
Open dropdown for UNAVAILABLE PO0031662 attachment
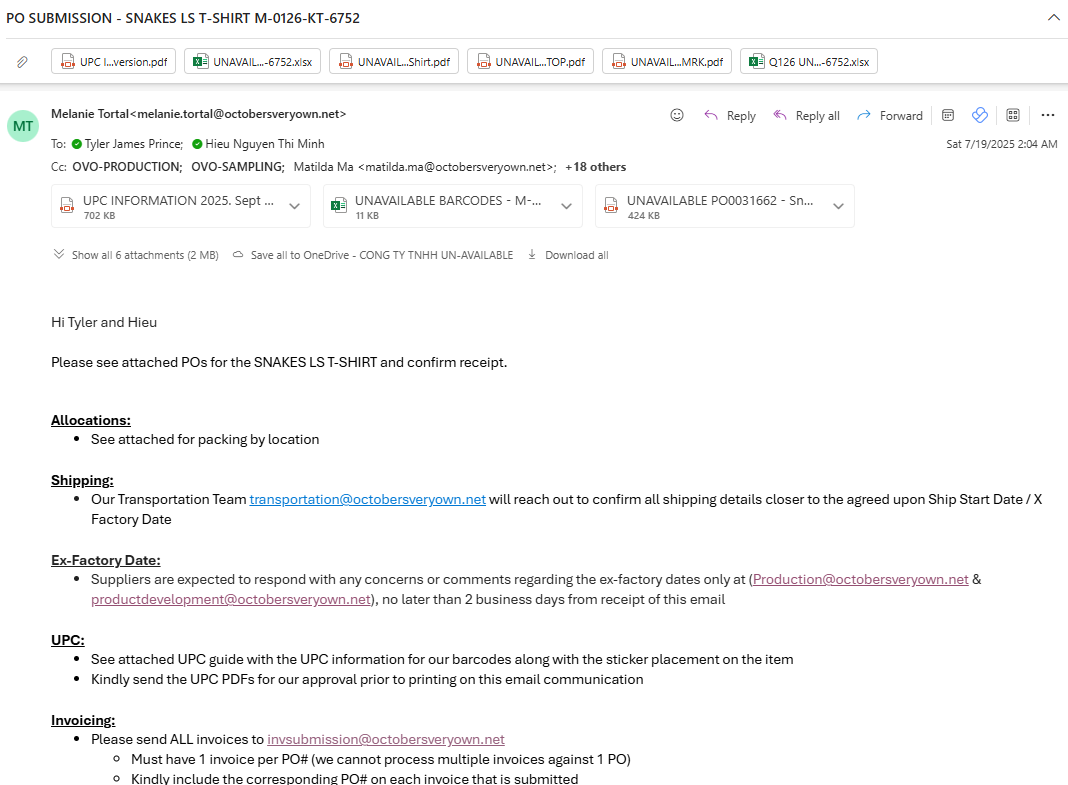click(838, 207)
